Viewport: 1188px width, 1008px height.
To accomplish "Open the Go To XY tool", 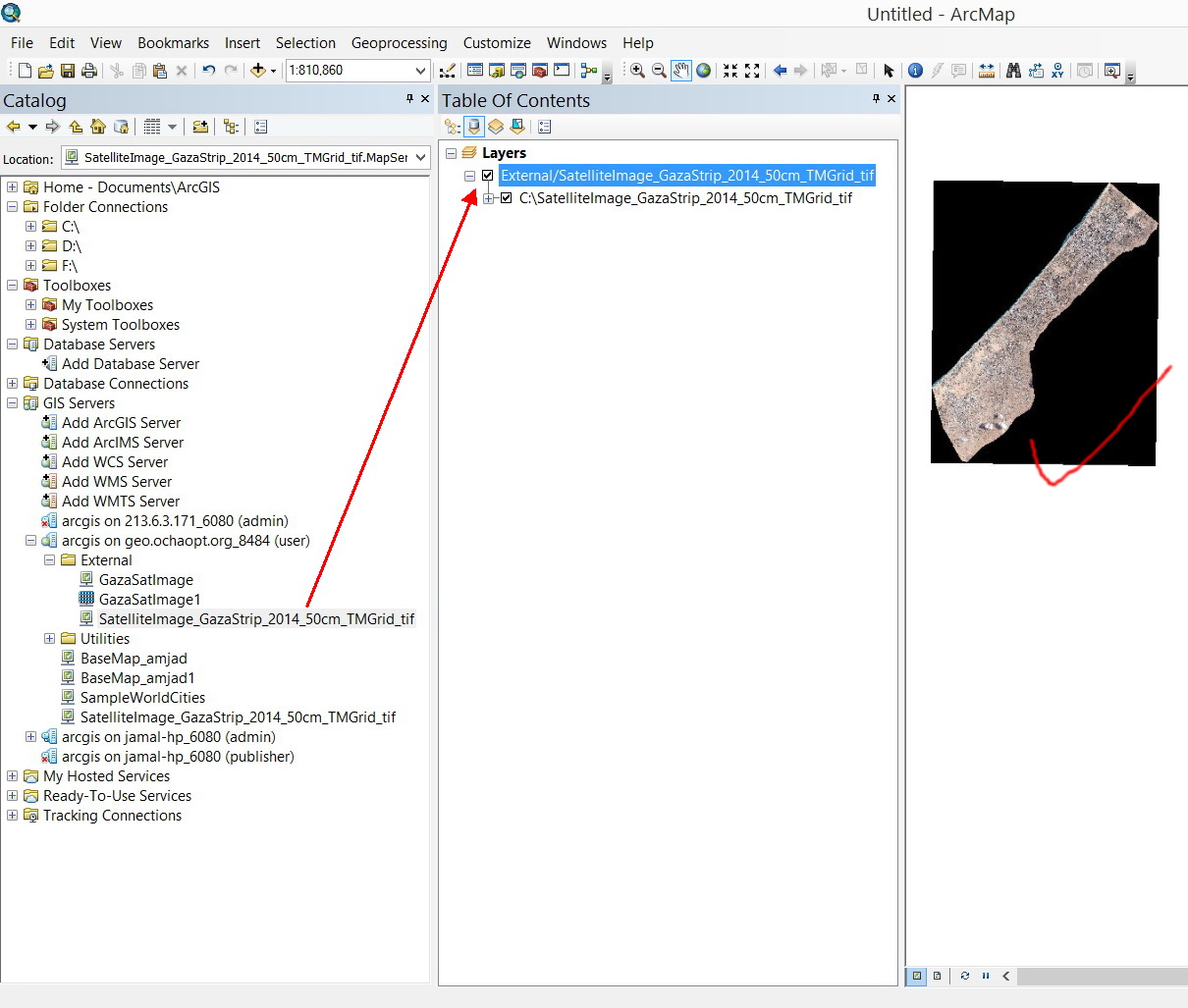I will point(1057,71).
